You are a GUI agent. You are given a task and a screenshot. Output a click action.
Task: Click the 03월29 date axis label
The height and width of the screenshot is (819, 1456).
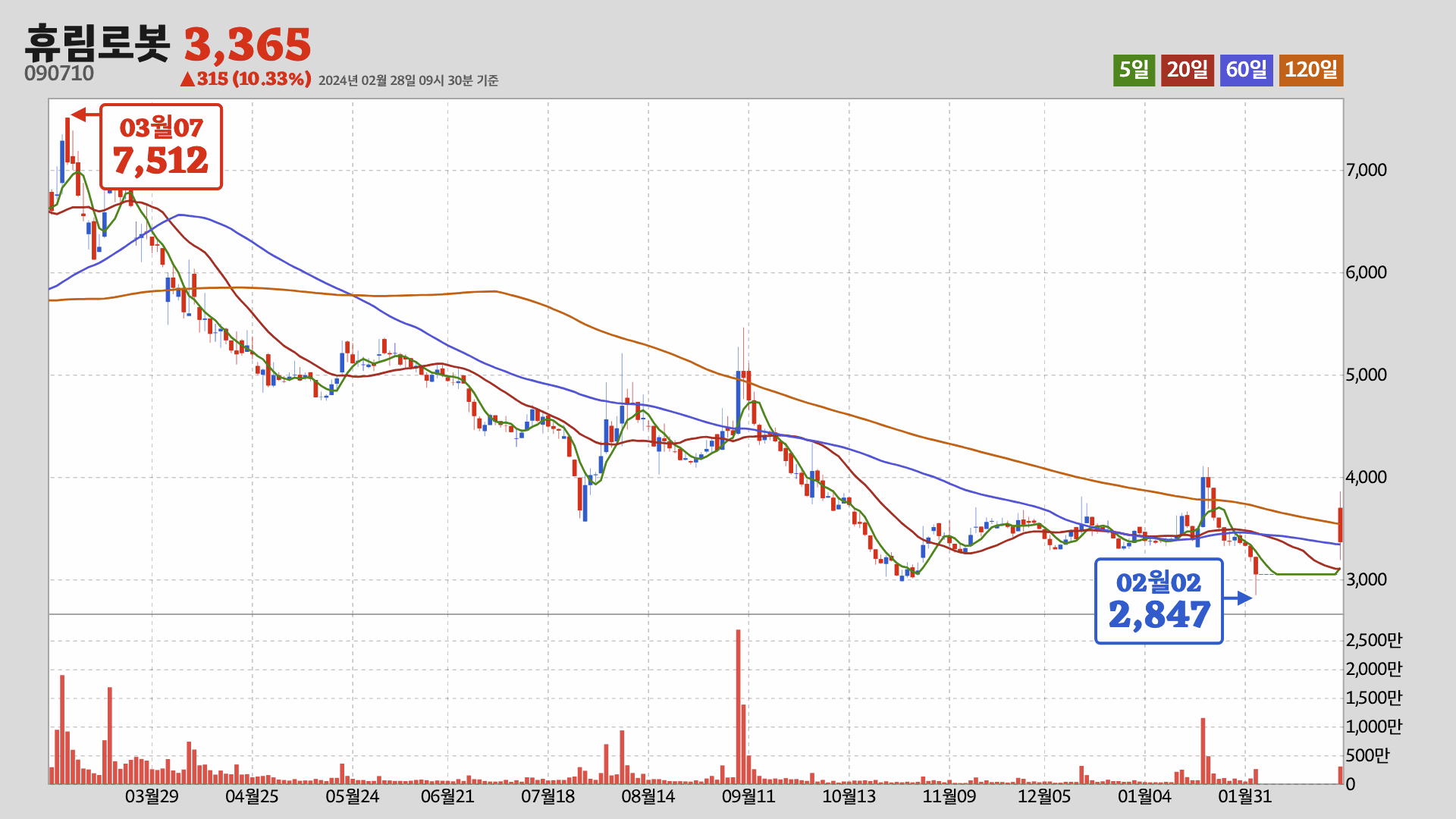pyautogui.click(x=152, y=796)
